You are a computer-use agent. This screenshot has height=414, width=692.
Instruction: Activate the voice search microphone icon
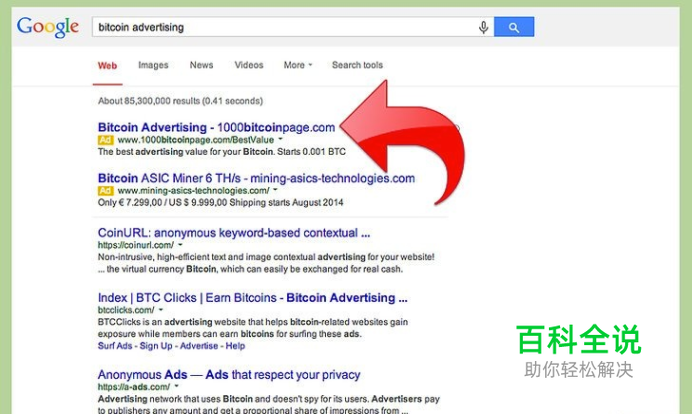click(483, 27)
